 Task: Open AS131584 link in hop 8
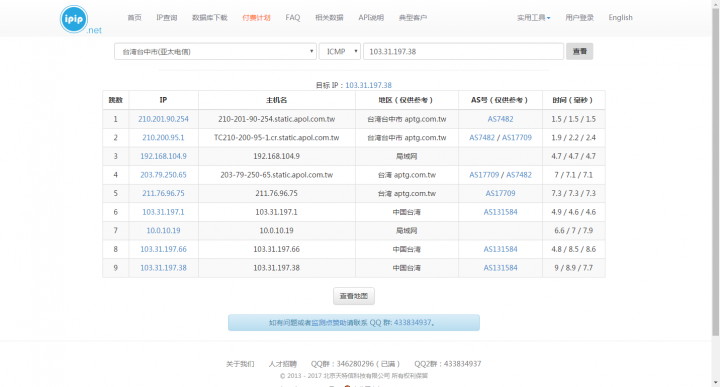click(x=501, y=249)
